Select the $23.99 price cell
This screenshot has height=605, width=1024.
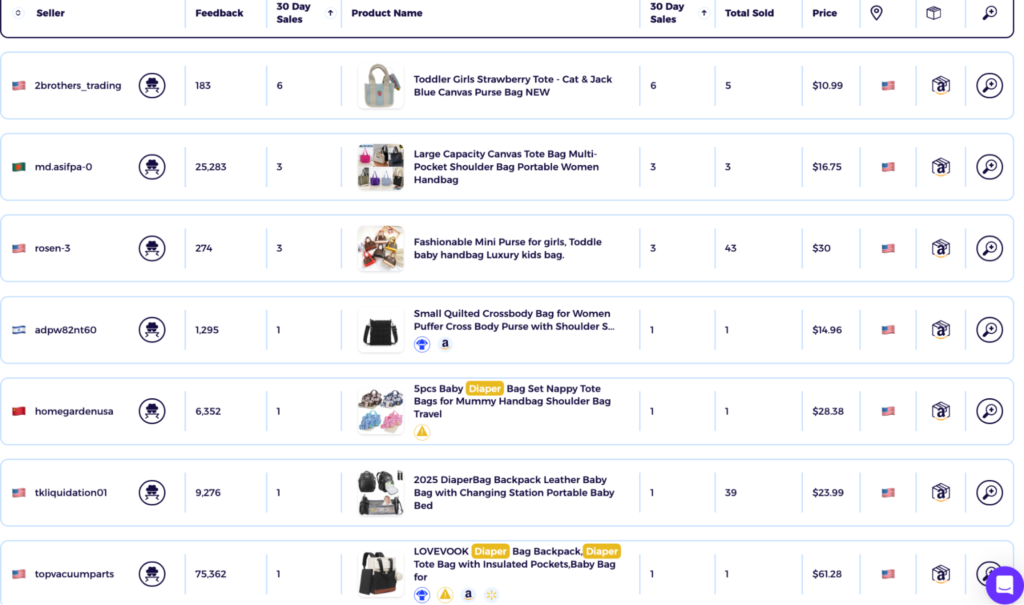pos(827,493)
